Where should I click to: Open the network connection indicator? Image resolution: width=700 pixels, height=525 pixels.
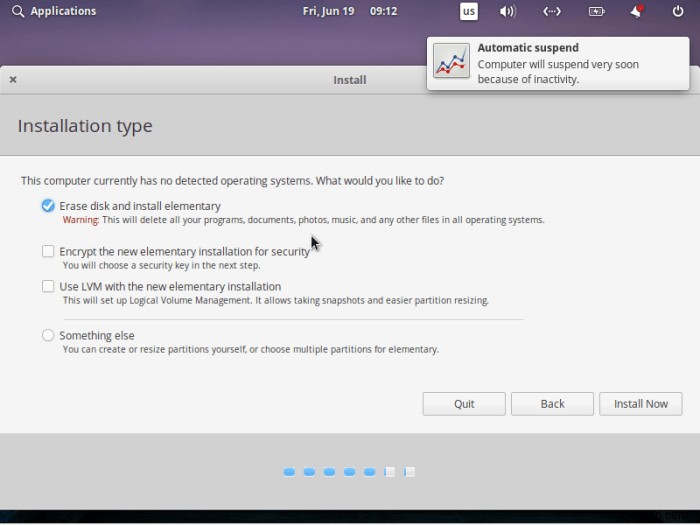pos(552,11)
